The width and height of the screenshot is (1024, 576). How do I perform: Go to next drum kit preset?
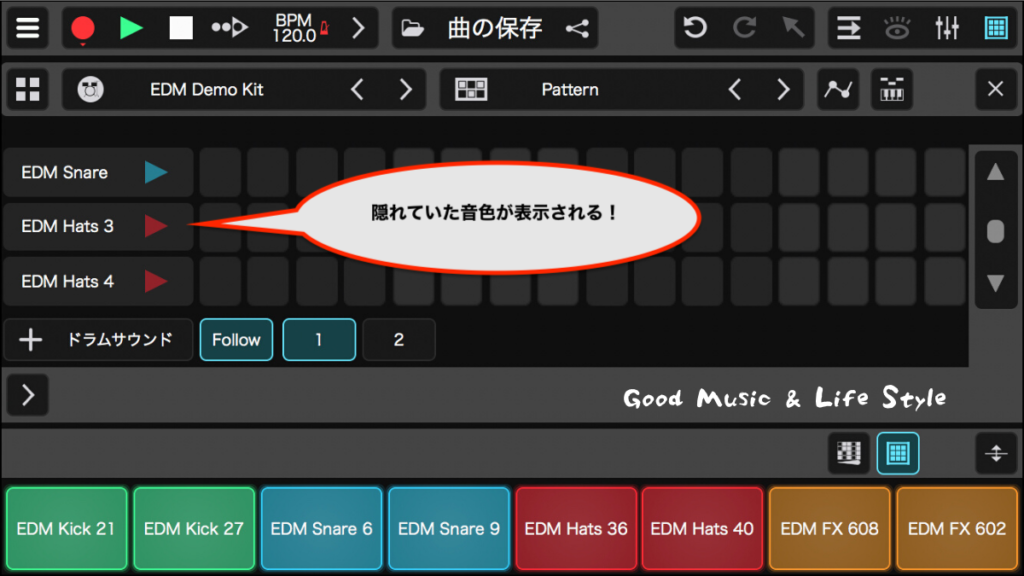click(406, 89)
